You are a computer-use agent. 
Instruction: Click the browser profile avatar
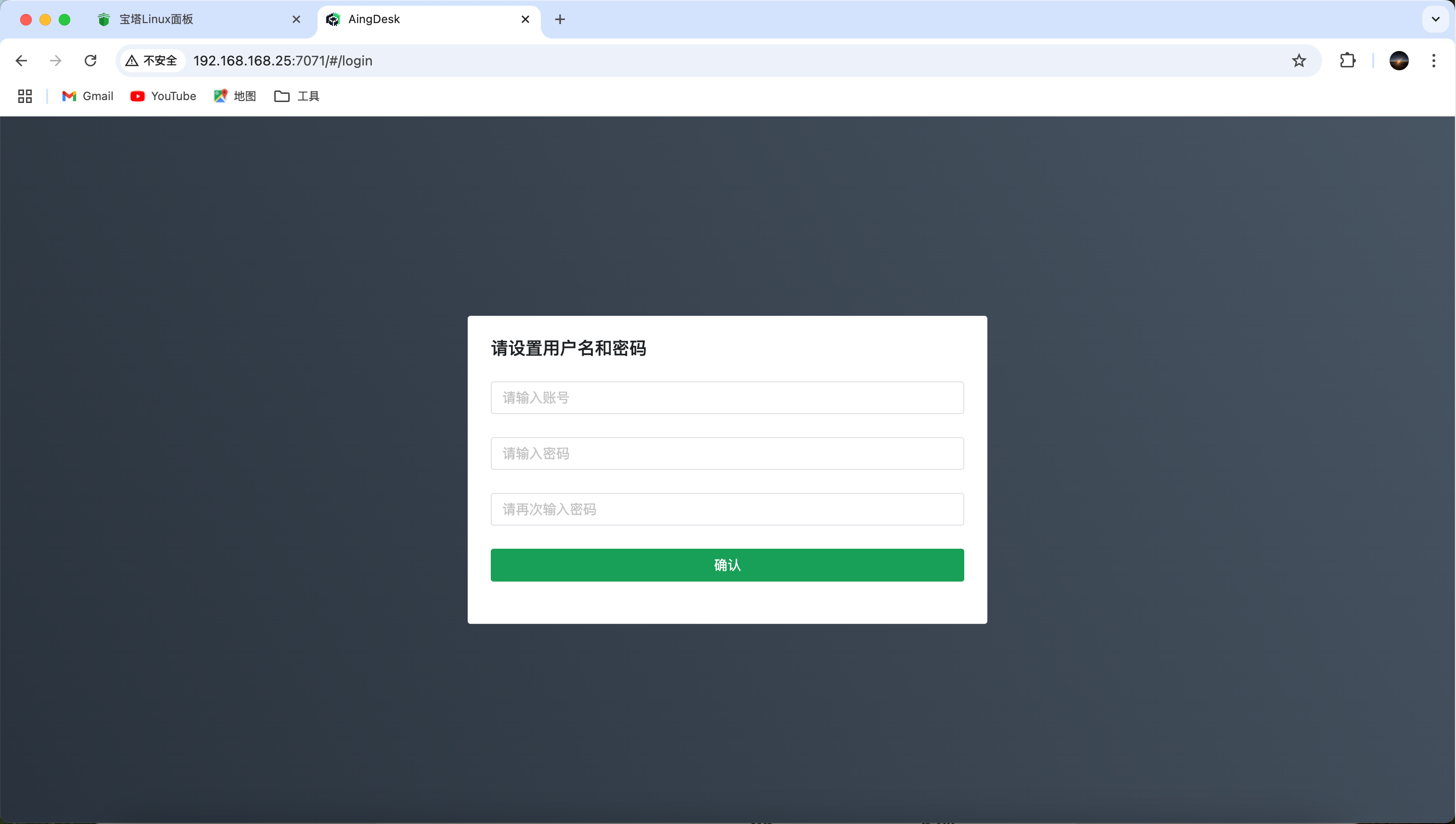click(x=1399, y=61)
